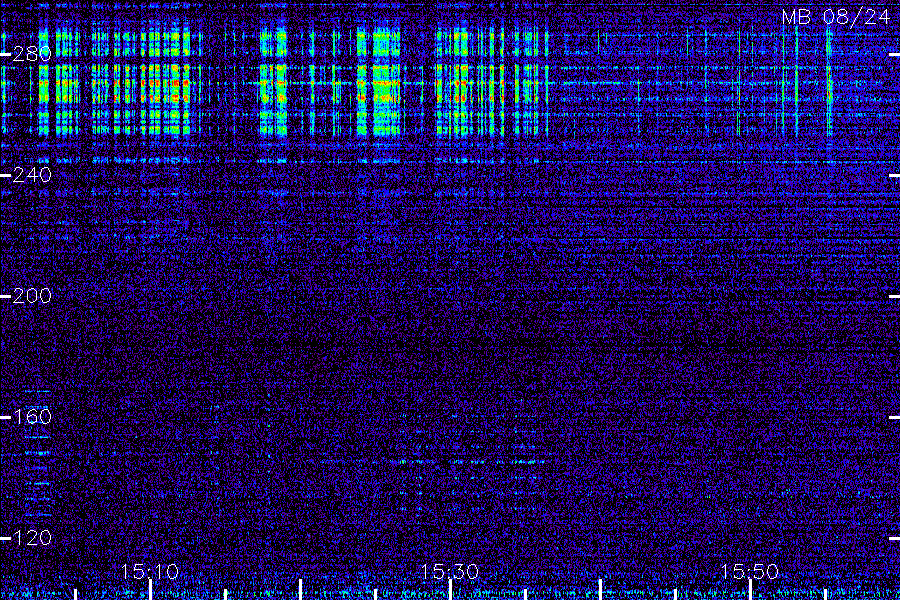Viewport: 900px width, 600px height.
Task: Select the tall tick mark under 15:30
Action: coord(451,590)
